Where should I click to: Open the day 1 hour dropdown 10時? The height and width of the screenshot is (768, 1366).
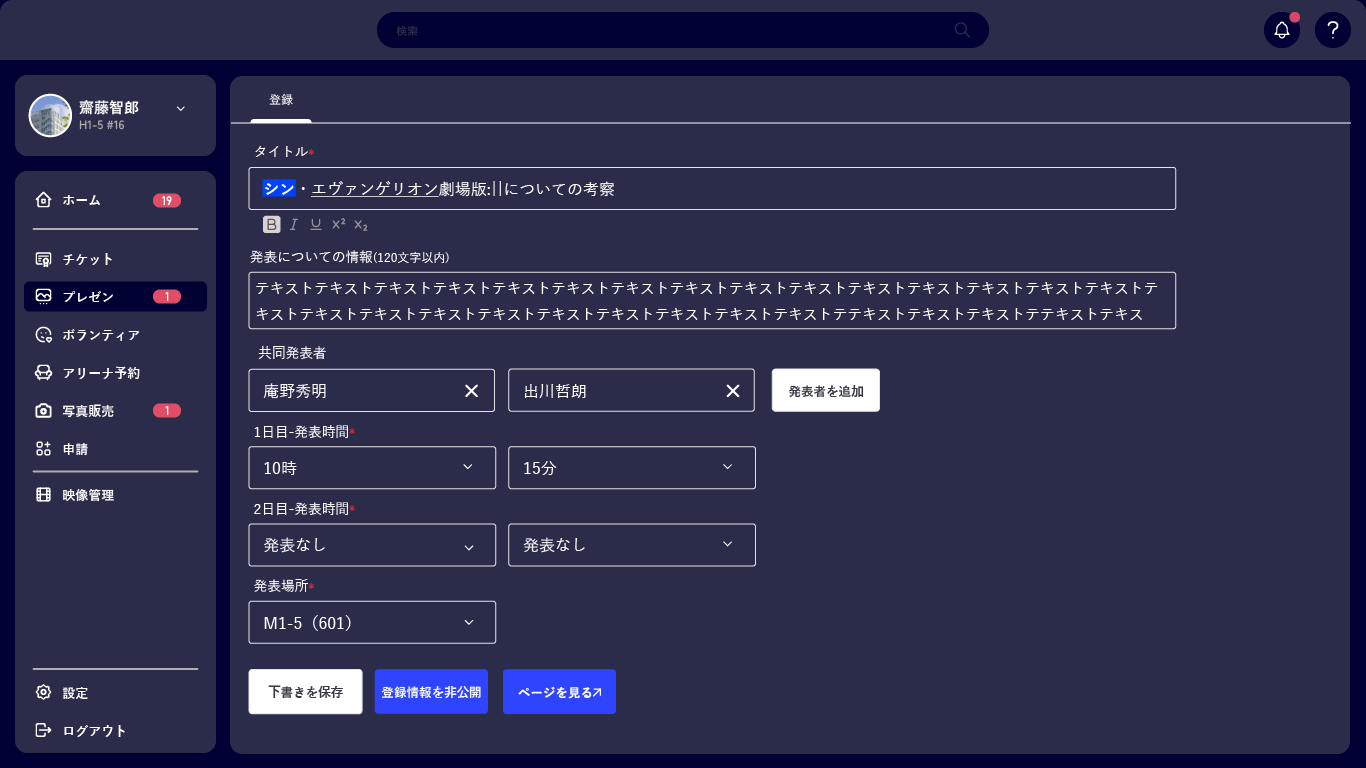point(372,467)
